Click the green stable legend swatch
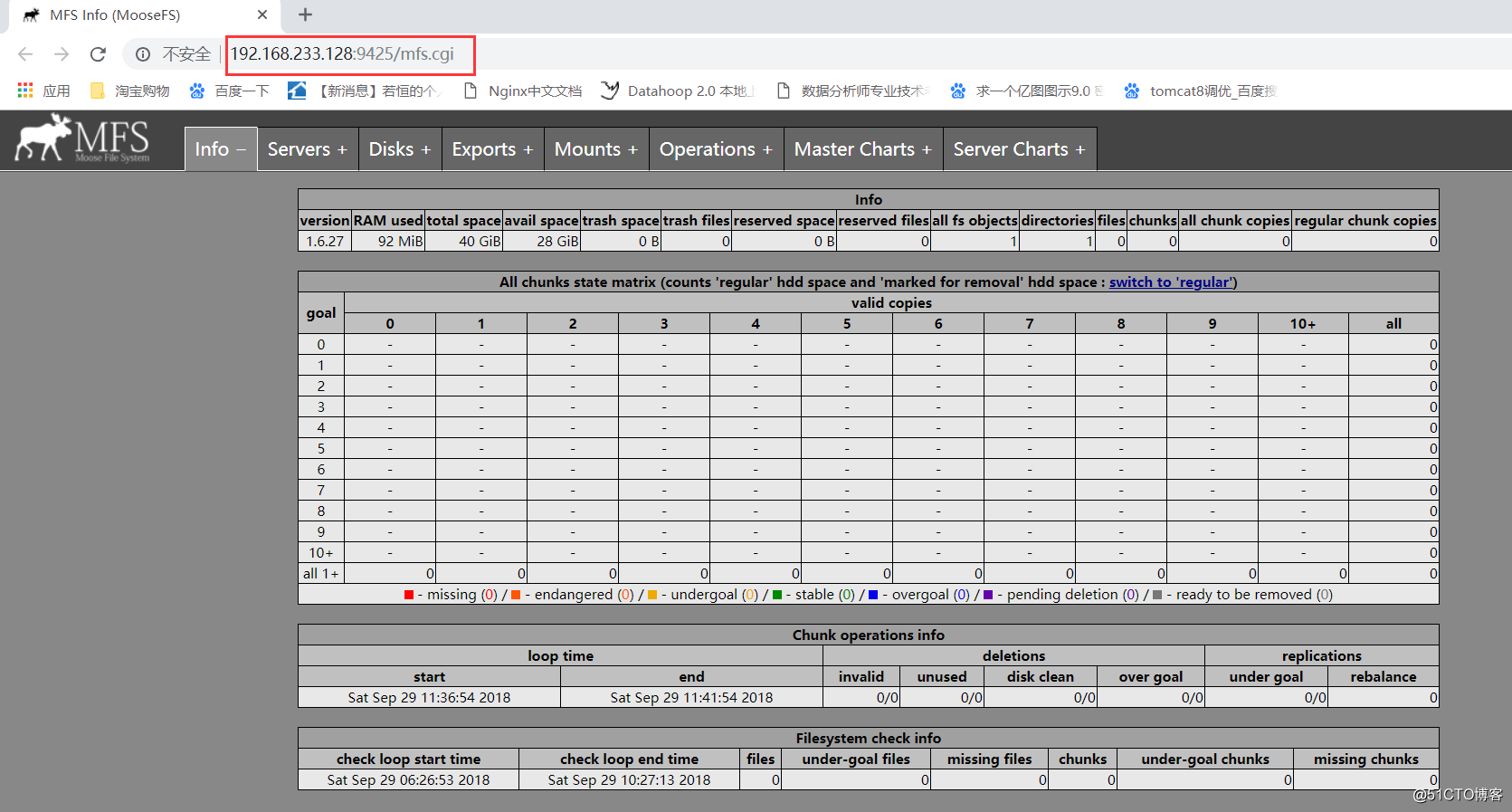The height and width of the screenshot is (812, 1512). click(x=777, y=595)
